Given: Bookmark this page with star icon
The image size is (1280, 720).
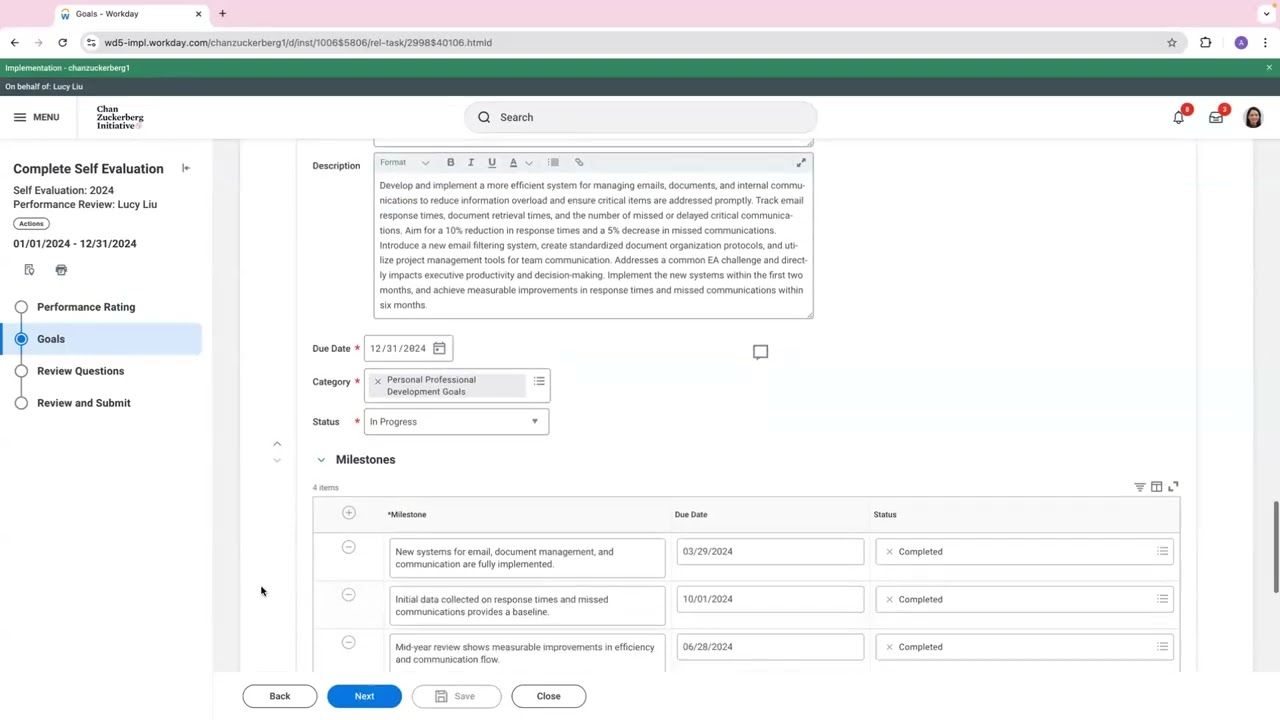Looking at the screenshot, I should click(1172, 43).
